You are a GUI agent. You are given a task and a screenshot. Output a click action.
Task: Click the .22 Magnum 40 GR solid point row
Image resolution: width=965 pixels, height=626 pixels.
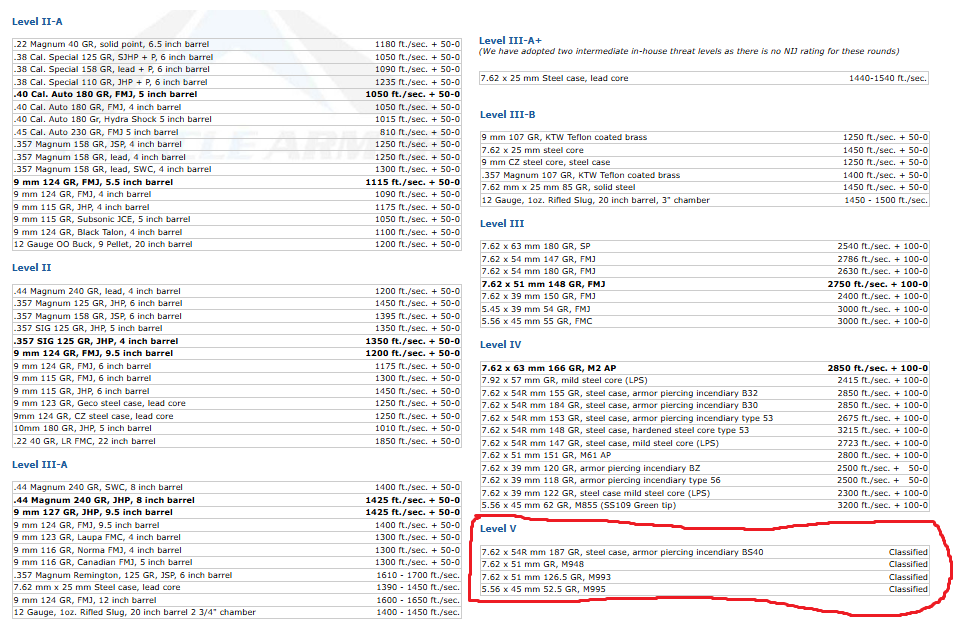[237, 44]
